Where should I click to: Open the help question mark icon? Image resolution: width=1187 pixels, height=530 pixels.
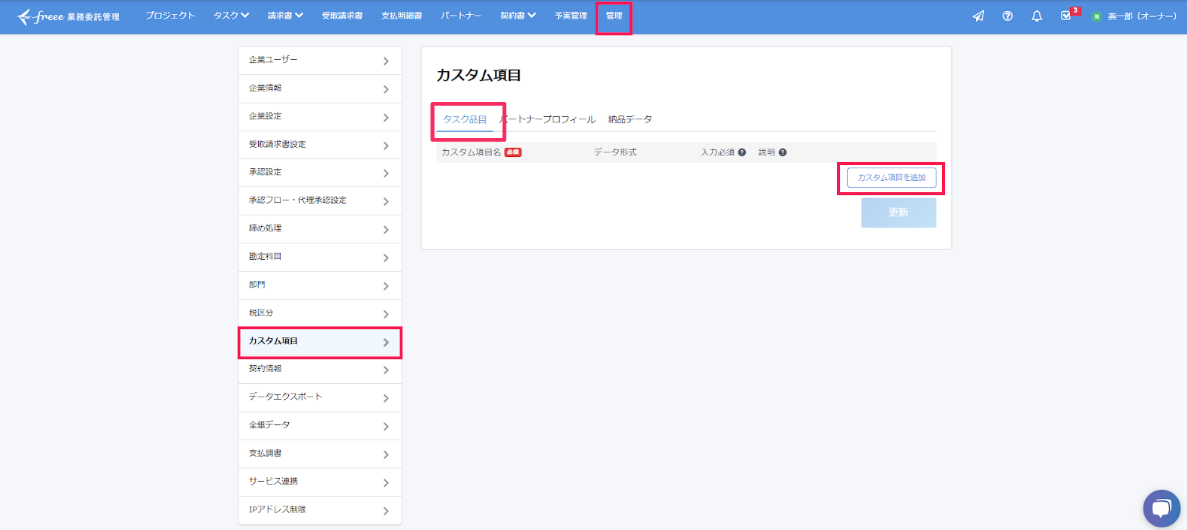[x=1008, y=16]
